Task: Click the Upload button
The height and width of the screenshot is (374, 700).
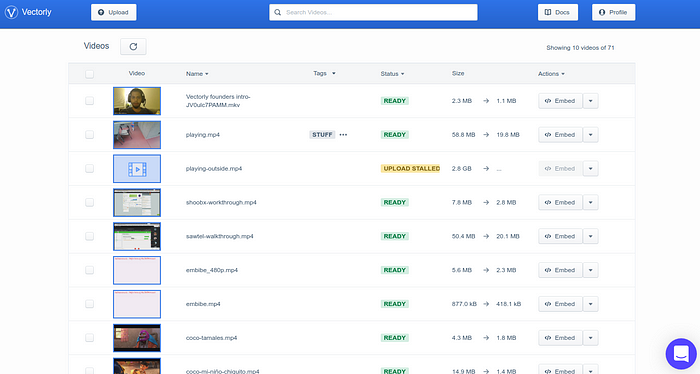Action: 113,12
